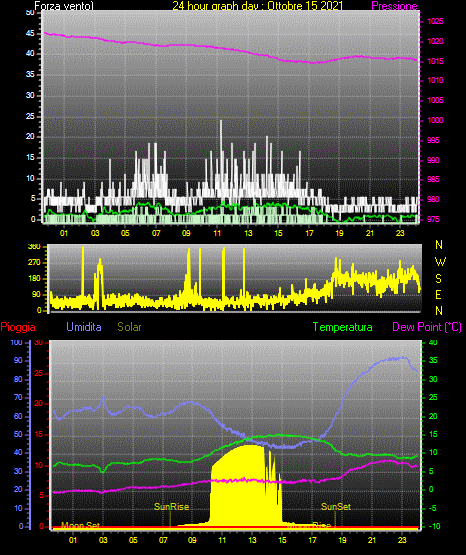Image resolution: width=466 pixels, height=555 pixels.
Task: Click the S wind direction letter
Action: pyautogui.click(x=438, y=279)
